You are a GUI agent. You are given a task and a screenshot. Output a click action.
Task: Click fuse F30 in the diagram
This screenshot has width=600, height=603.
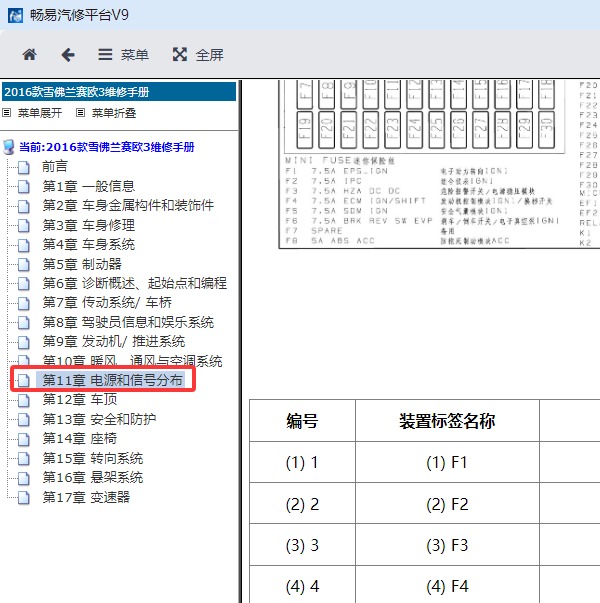click(546, 130)
